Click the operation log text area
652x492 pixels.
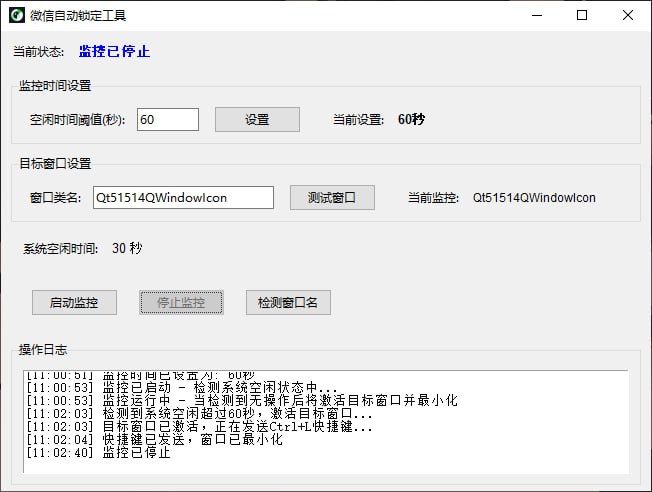pyautogui.click(x=326, y=422)
